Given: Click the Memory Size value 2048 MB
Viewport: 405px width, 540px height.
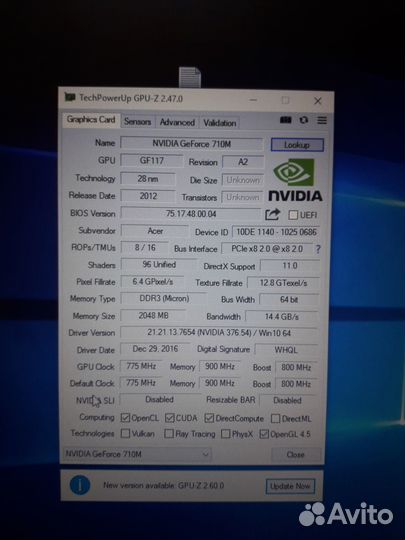Looking at the screenshot, I should pyautogui.click(x=153, y=315).
